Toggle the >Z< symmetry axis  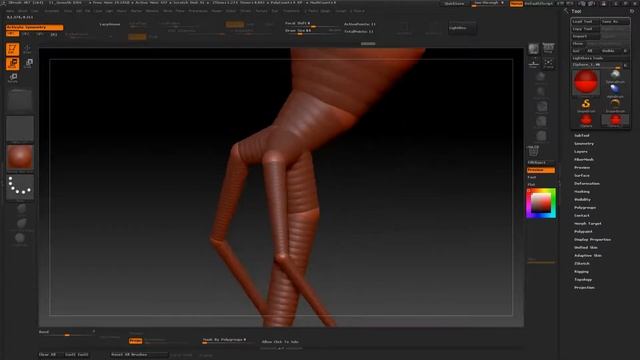point(40,34)
